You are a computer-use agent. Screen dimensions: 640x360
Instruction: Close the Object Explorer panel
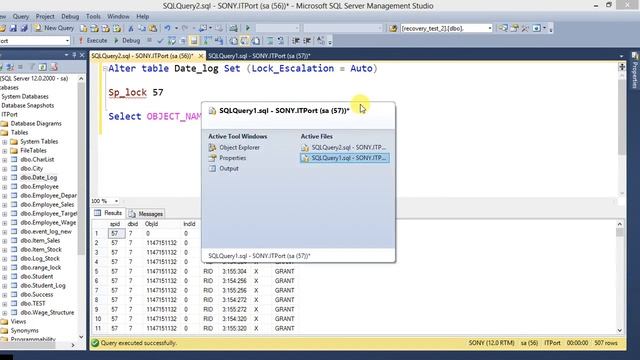pyautogui.click(x=82, y=55)
